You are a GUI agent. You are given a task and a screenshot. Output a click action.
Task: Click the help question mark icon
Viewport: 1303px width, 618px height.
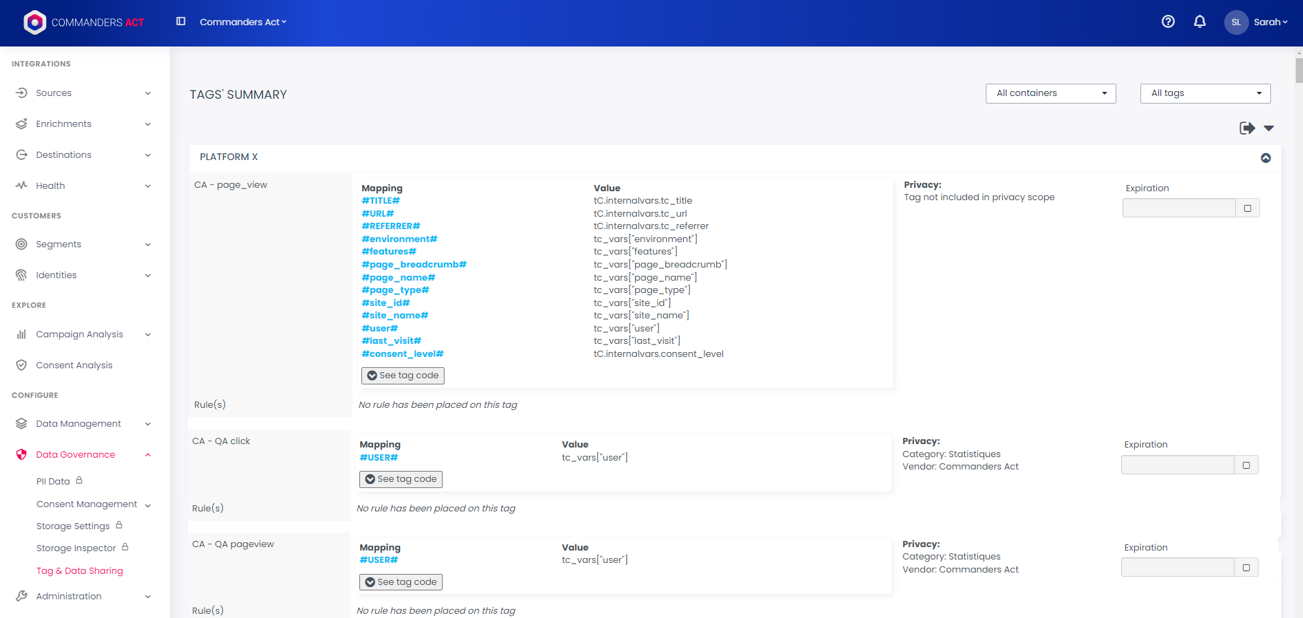(1168, 22)
